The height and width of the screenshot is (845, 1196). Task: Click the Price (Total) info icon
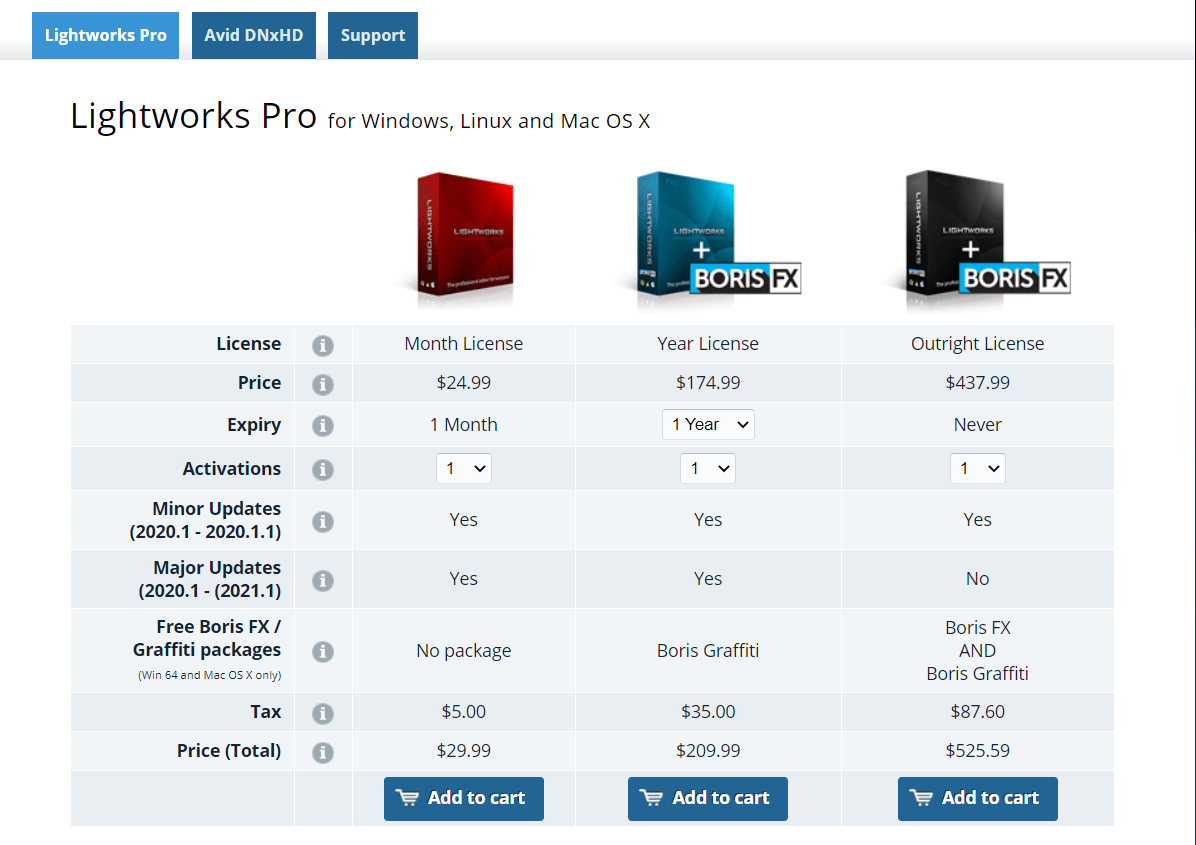(322, 750)
